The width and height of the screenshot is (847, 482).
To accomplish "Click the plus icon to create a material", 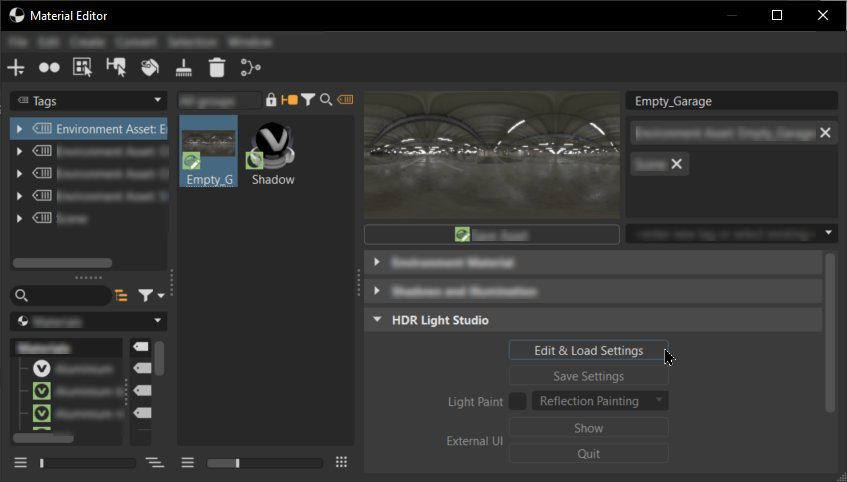I will point(16,68).
